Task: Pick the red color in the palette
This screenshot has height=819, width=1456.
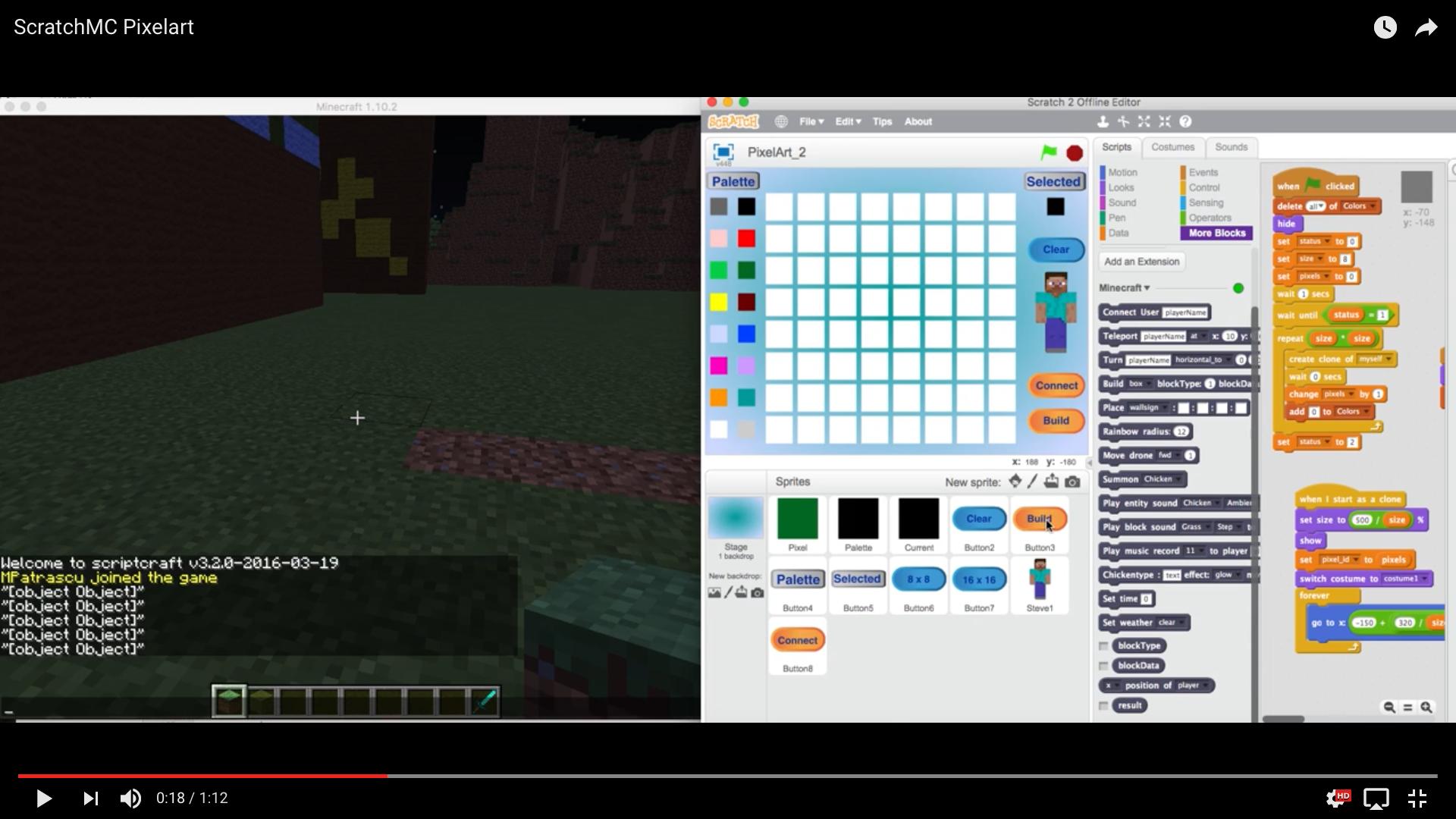Action: coord(746,239)
